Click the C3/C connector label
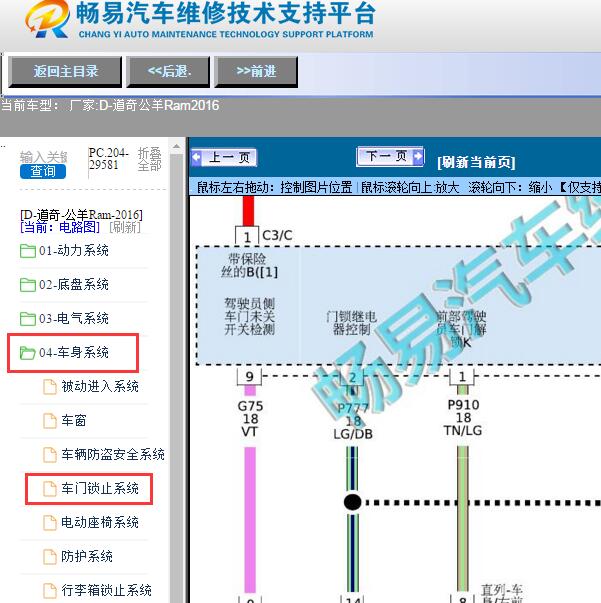This screenshot has height=603, width=601. point(277,235)
